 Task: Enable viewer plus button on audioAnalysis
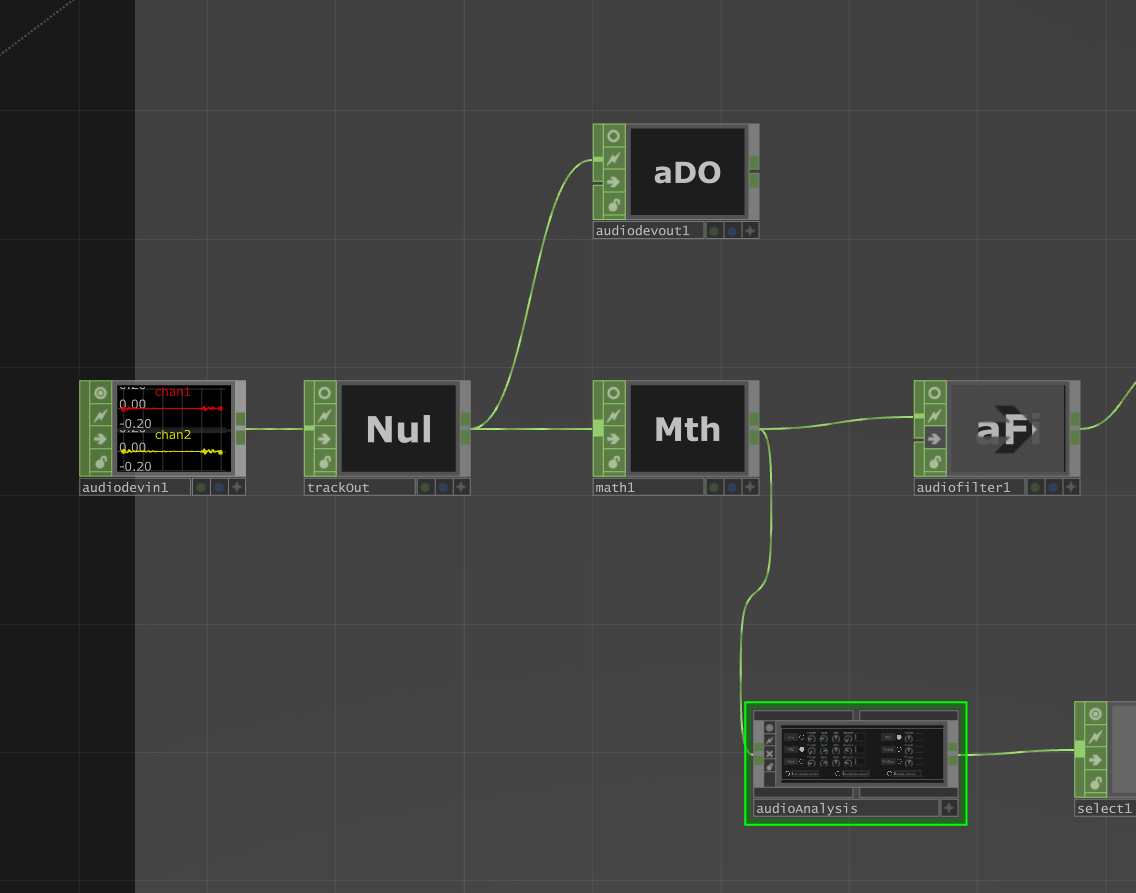949,808
